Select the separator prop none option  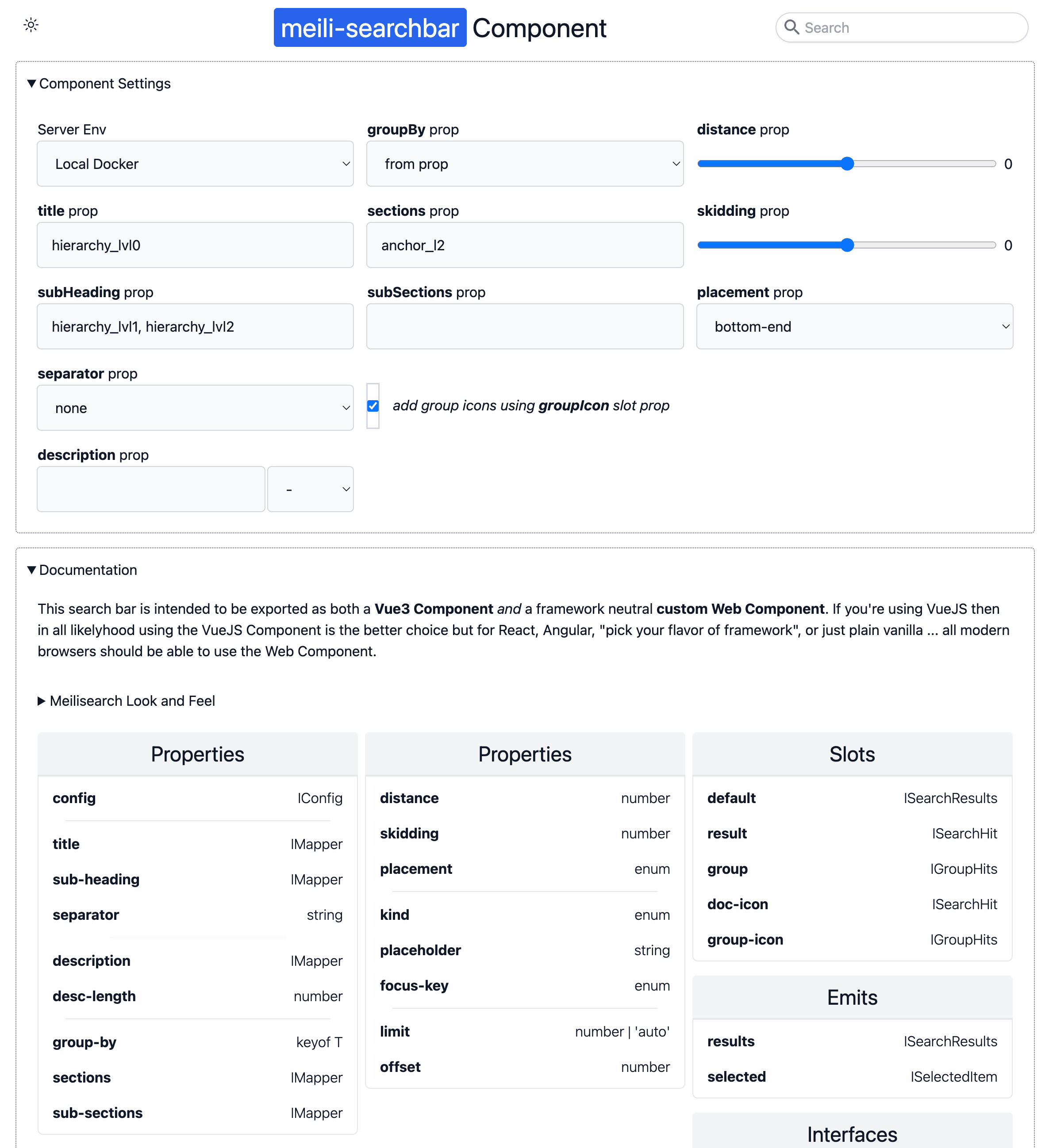196,408
